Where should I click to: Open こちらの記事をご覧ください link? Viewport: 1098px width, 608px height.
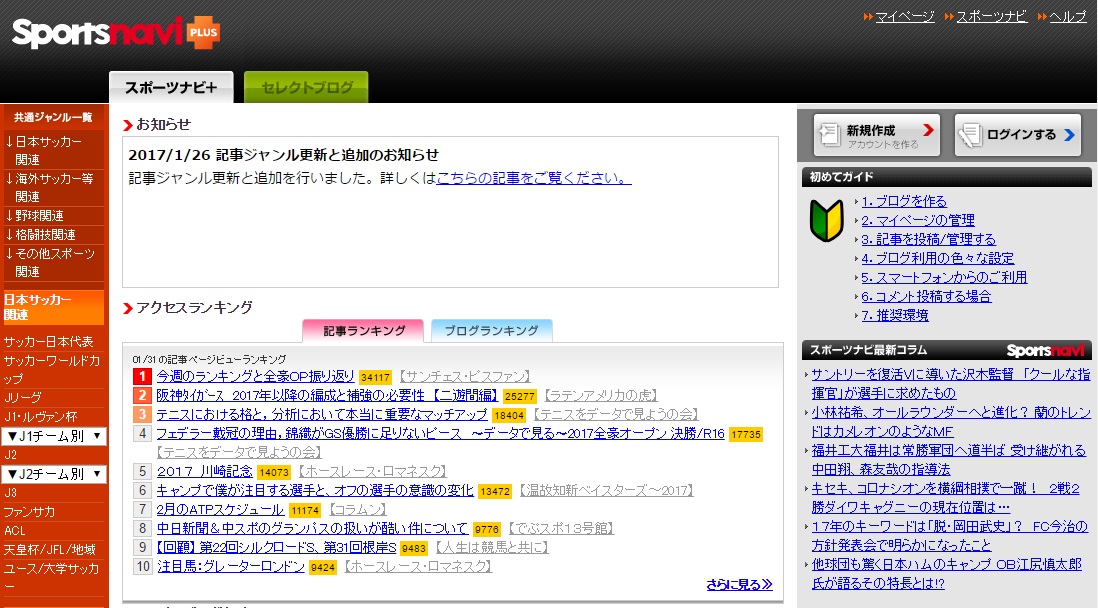click(x=534, y=178)
